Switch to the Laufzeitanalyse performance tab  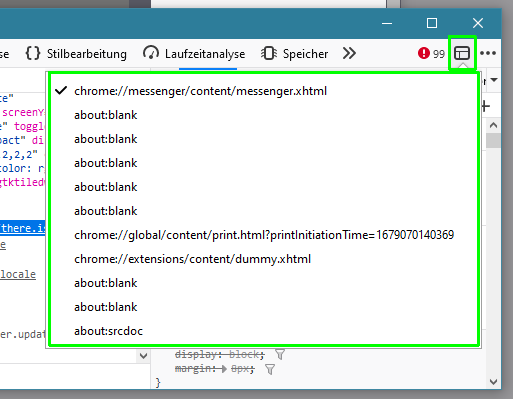click(194, 54)
